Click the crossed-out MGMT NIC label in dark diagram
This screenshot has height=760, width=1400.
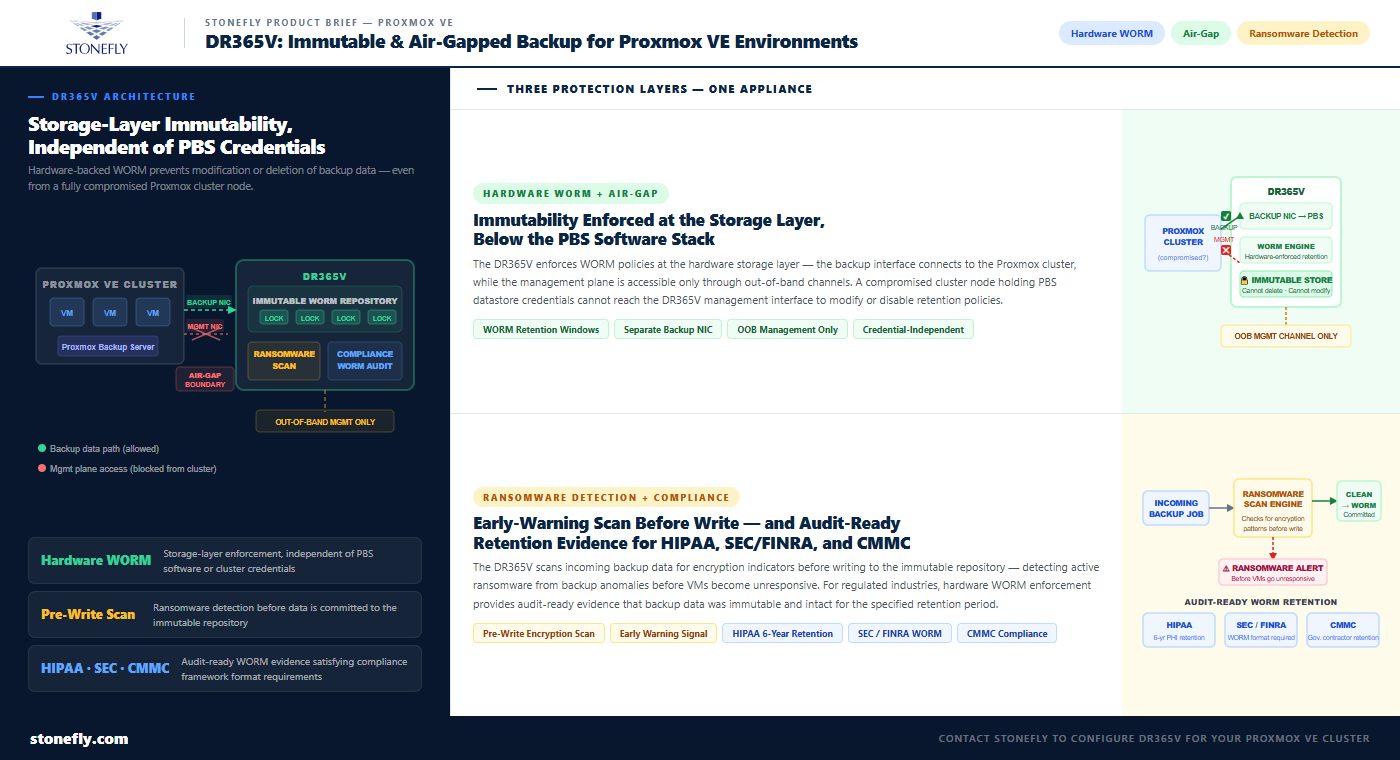coord(205,326)
